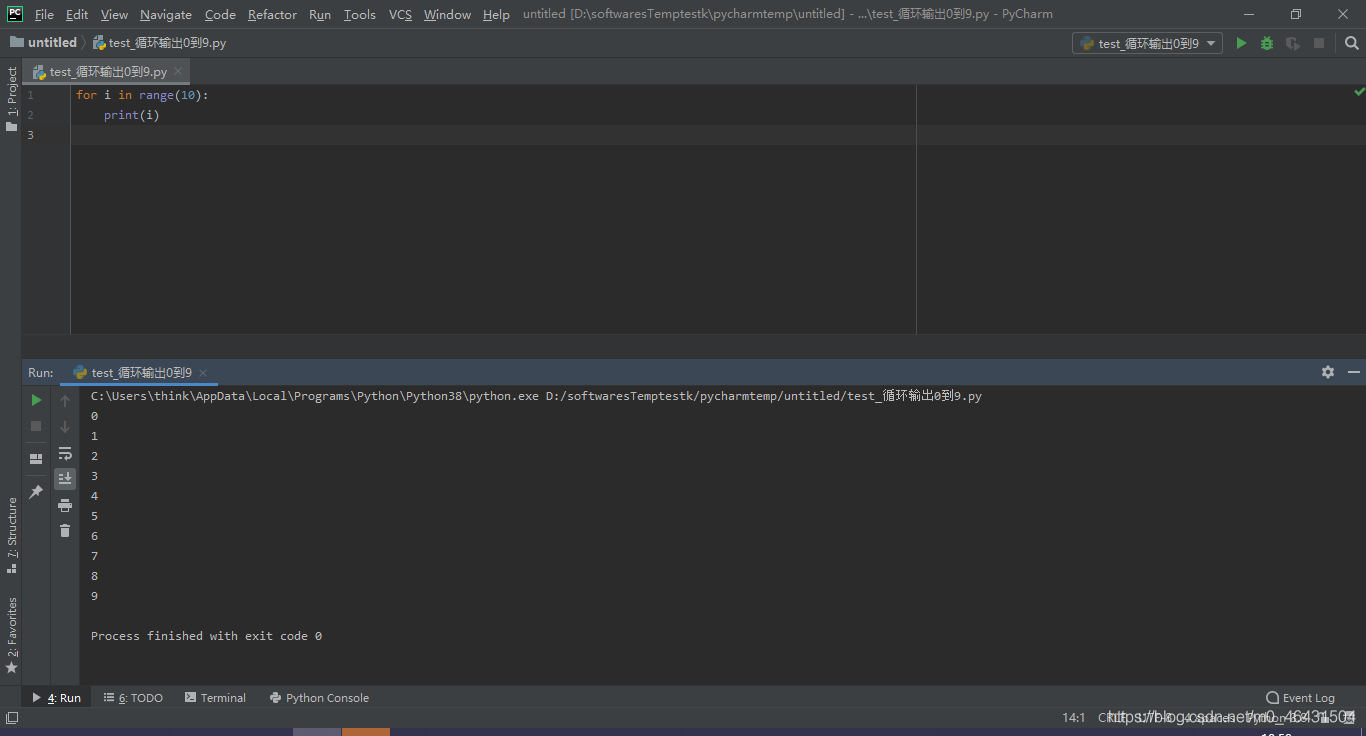
Task: Toggle soft-wrap in the console output
Action: [65, 453]
